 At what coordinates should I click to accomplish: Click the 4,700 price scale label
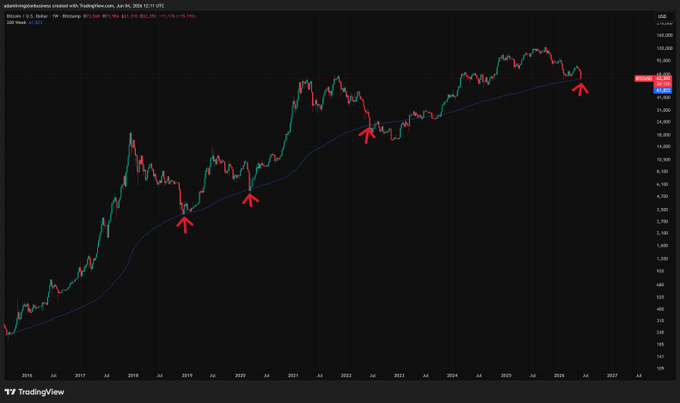point(663,197)
